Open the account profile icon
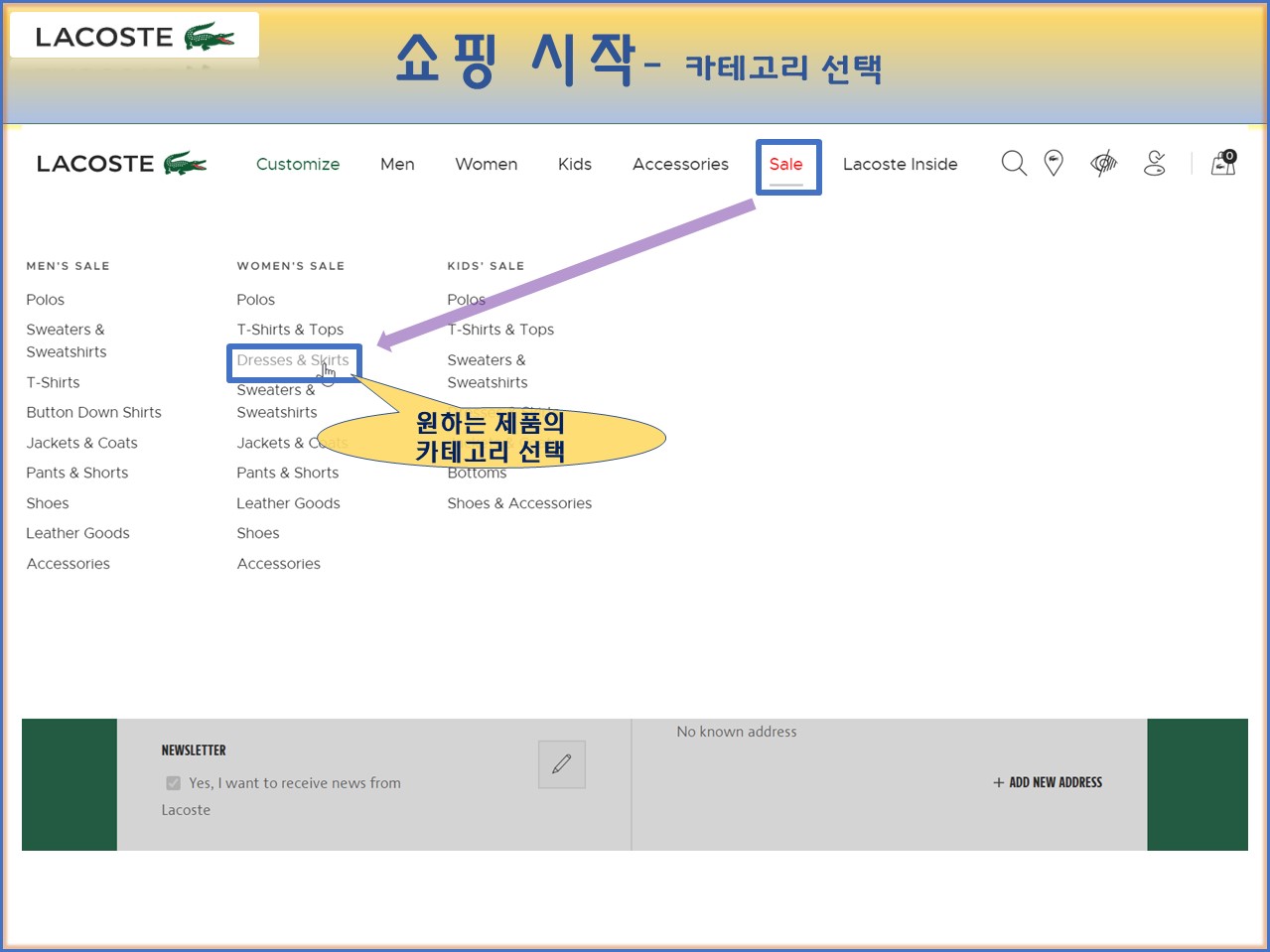The image size is (1270, 952). pyautogui.click(x=1155, y=163)
